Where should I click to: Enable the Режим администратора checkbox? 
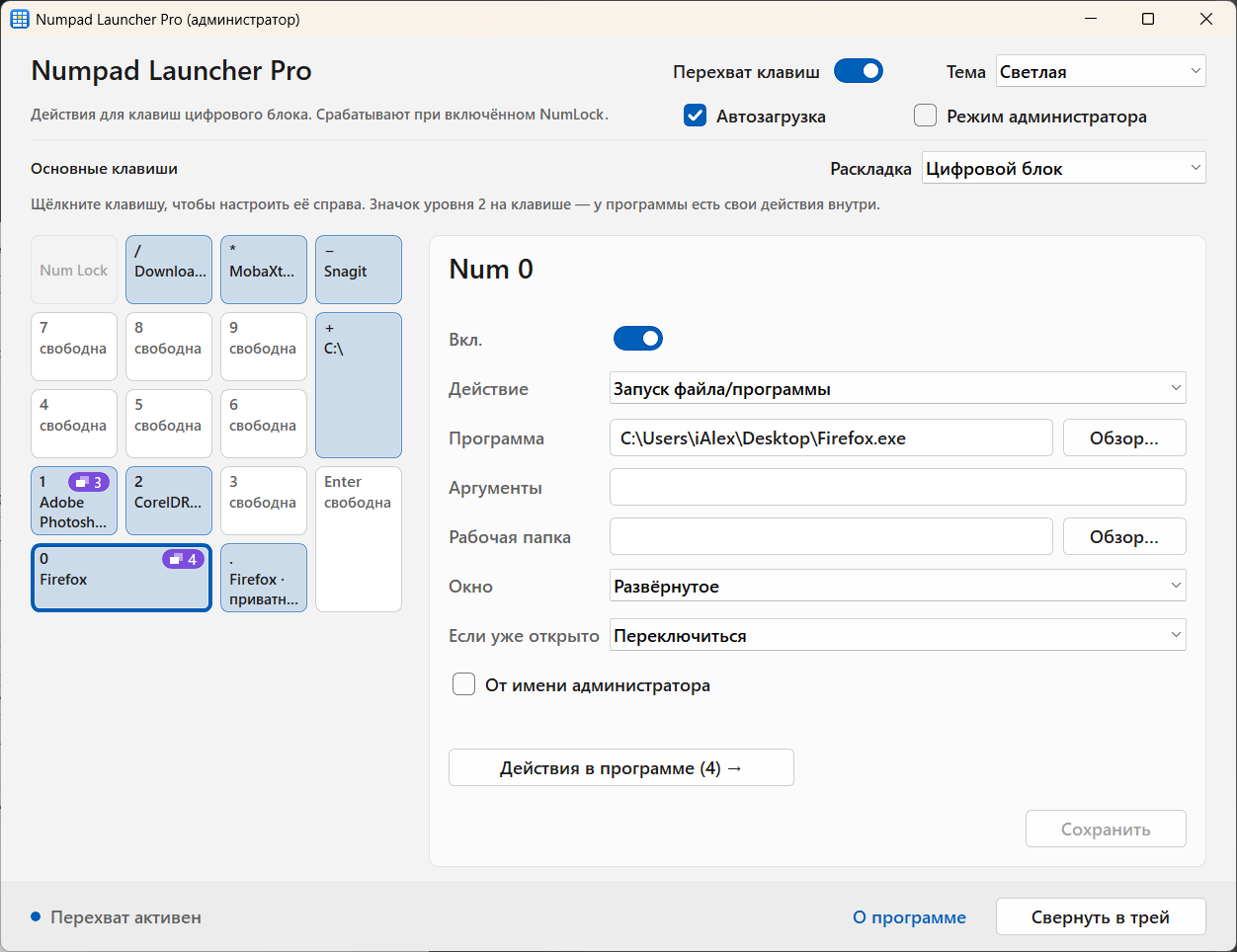[926, 116]
